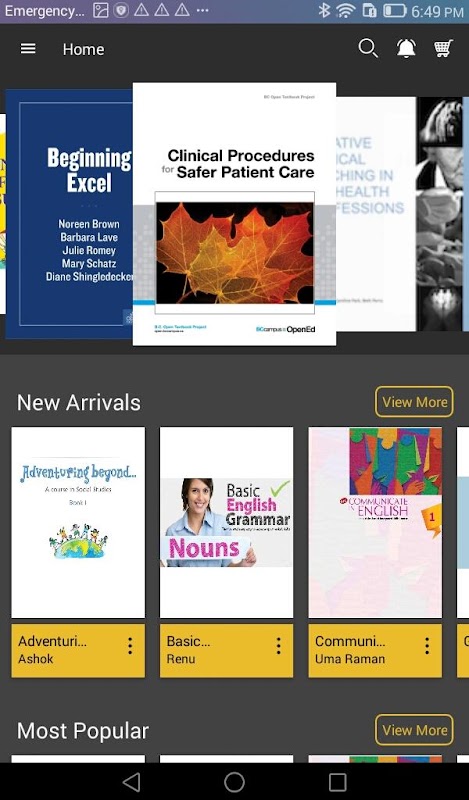Open the shopping cart icon
The width and height of the screenshot is (469, 800).
point(443,48)
